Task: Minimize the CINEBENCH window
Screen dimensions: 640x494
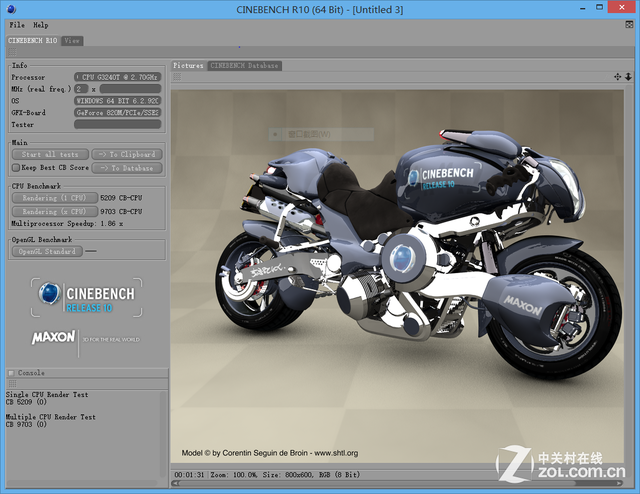Action: (582, 8)
